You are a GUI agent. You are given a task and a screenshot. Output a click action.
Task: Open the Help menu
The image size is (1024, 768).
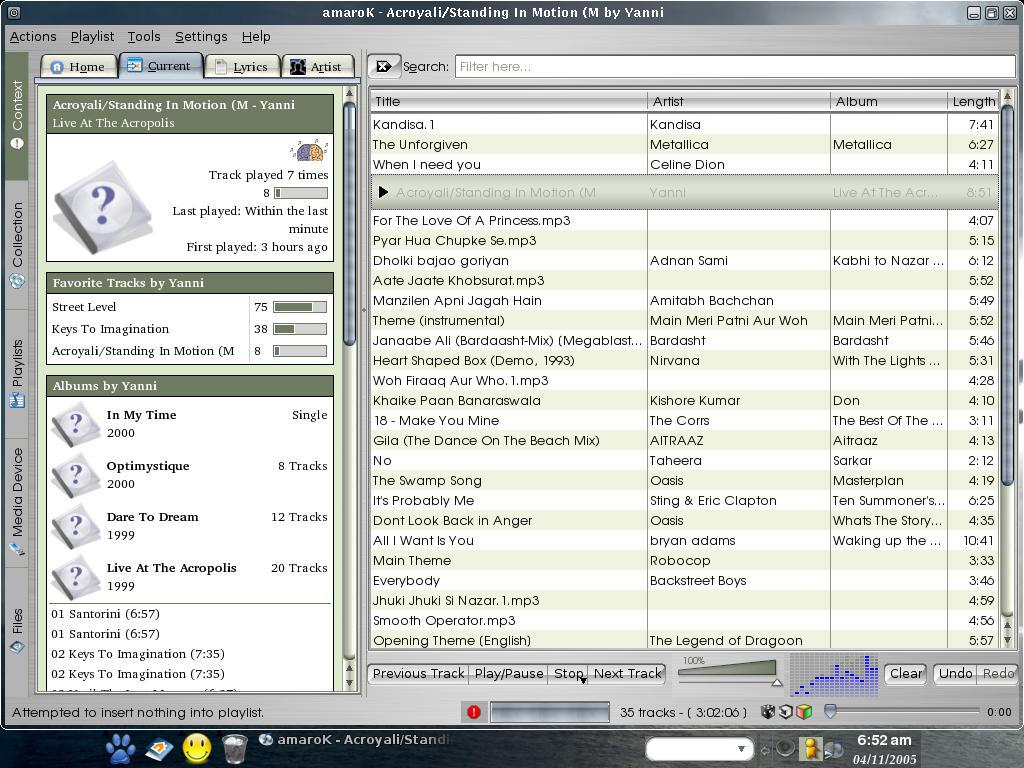(256, 37)
